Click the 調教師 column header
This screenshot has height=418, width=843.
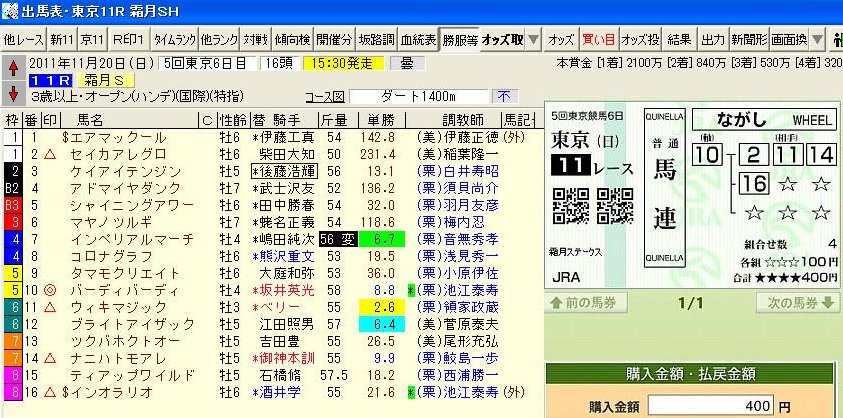pyautogui.click(x=462, y=119)
